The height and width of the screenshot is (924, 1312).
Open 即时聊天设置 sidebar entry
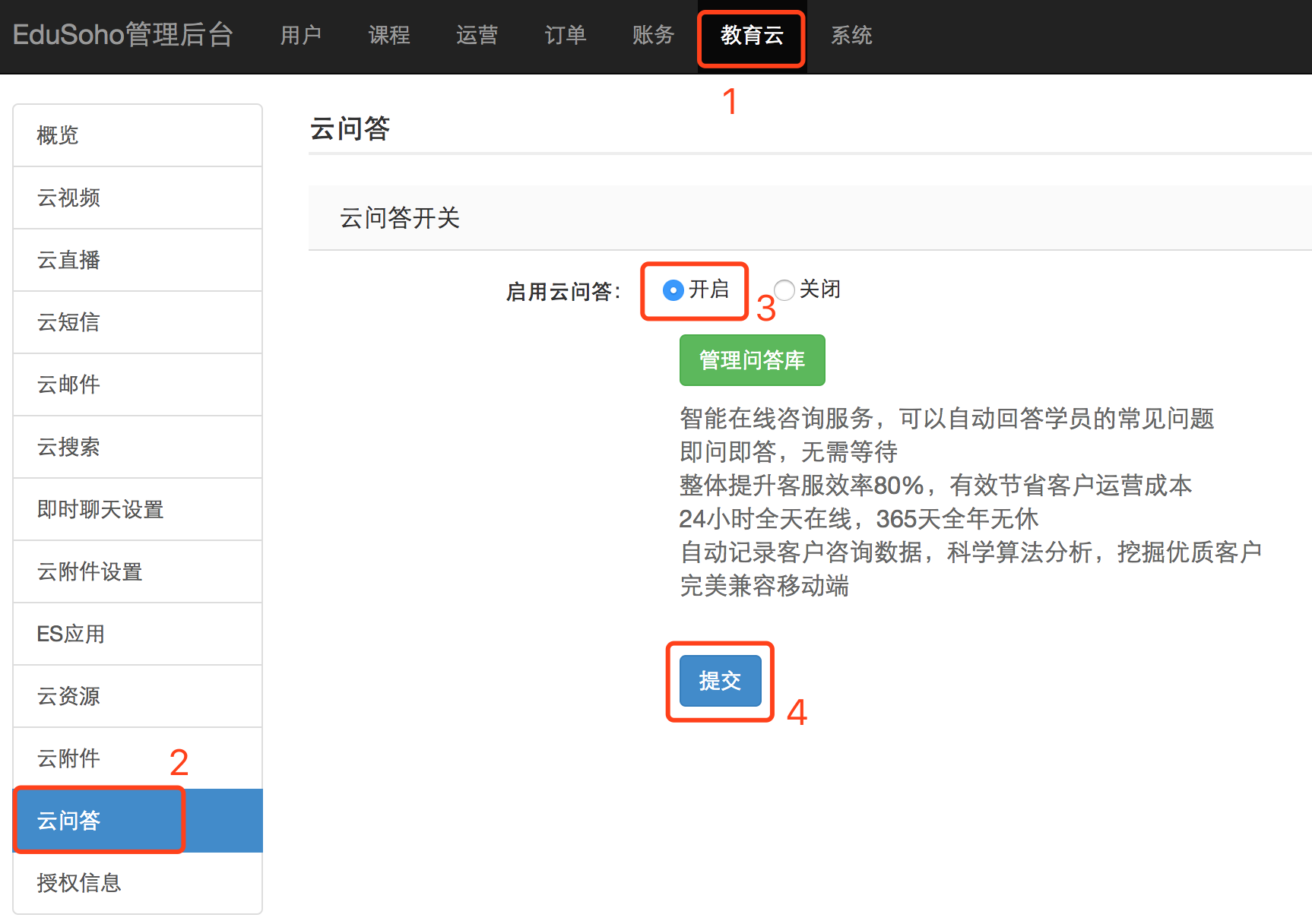tap(138, 509)
